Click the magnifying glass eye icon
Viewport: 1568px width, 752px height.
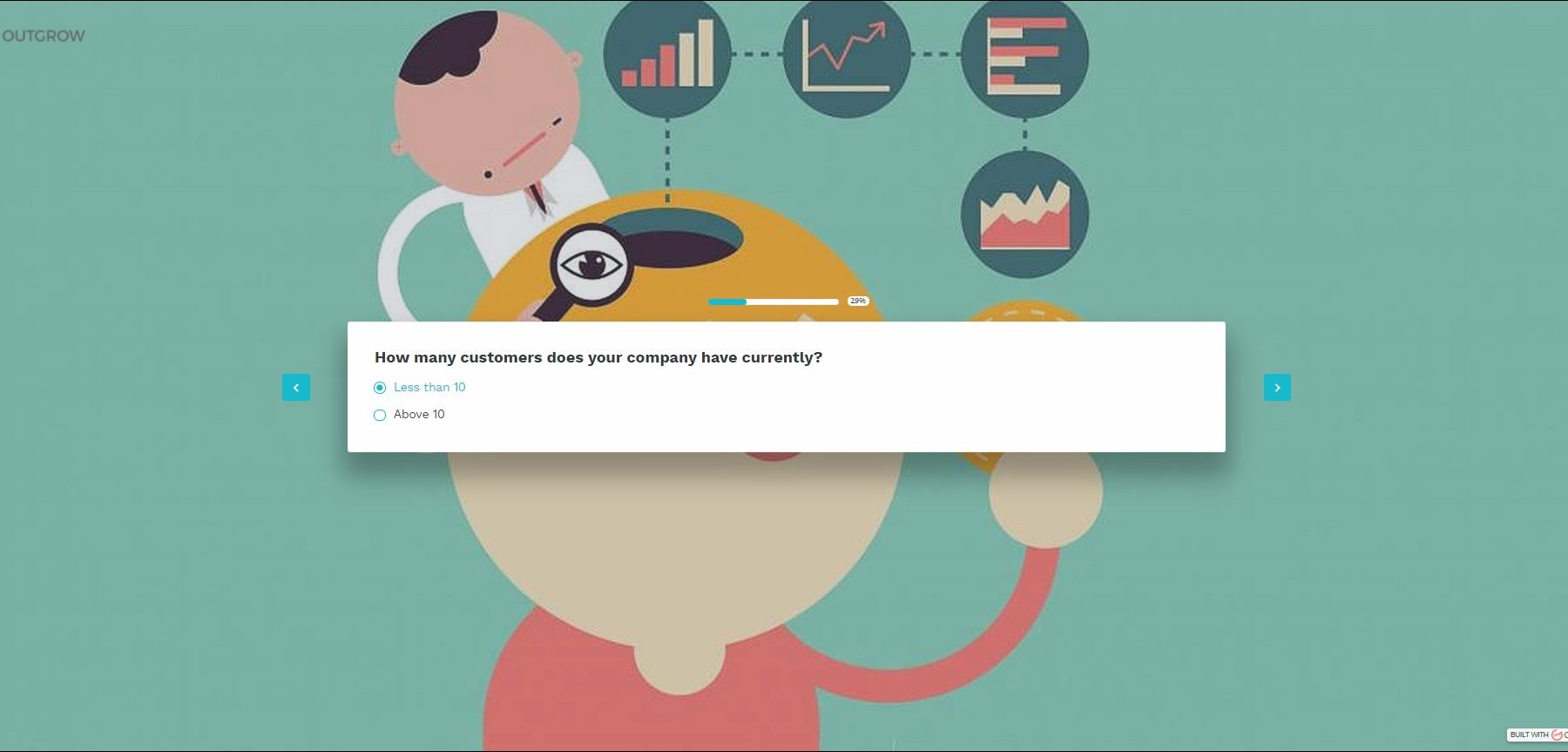pyautogui.click(x=591, y=264)
